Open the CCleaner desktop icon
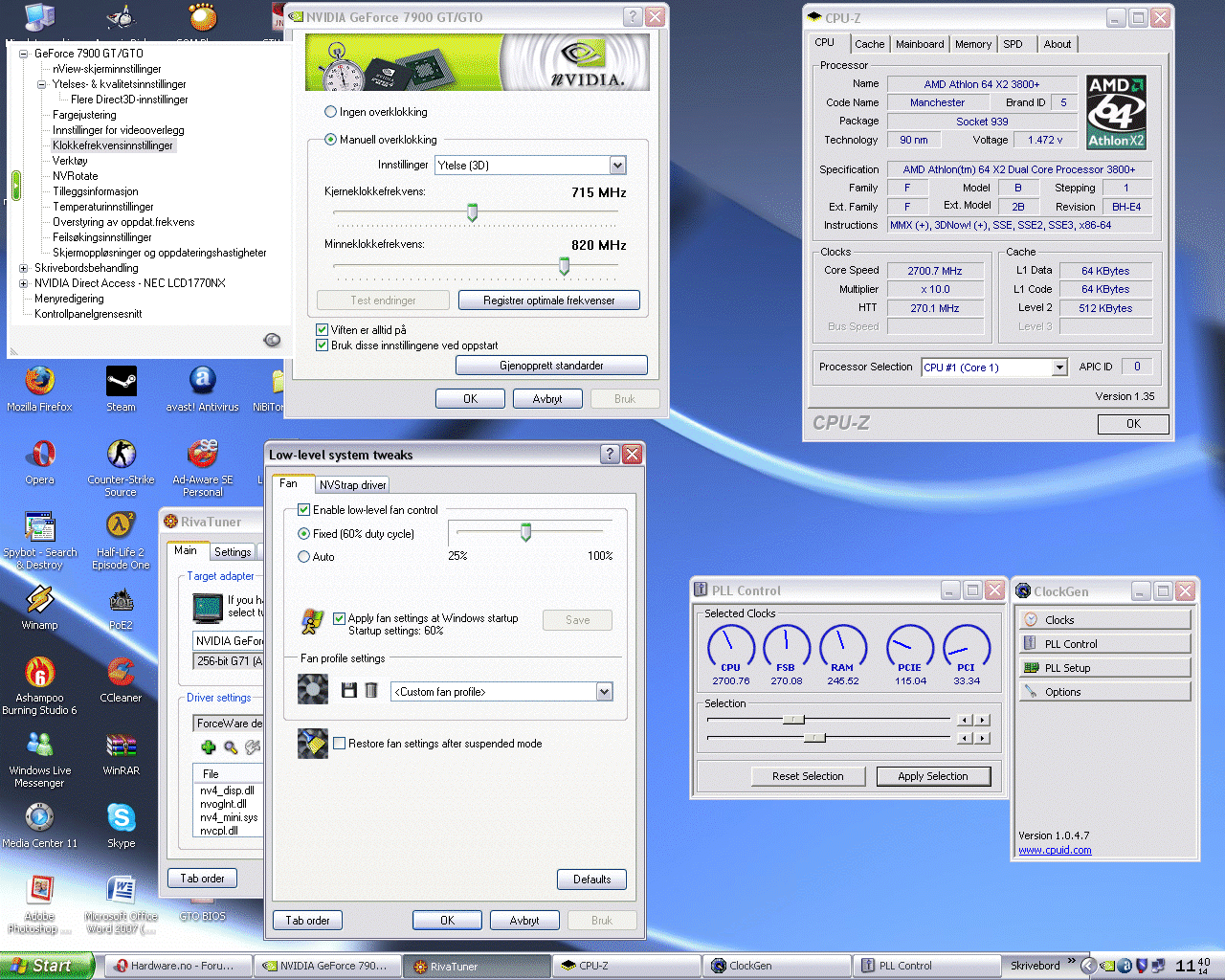Screen dimensions: 1225x980 121,680
